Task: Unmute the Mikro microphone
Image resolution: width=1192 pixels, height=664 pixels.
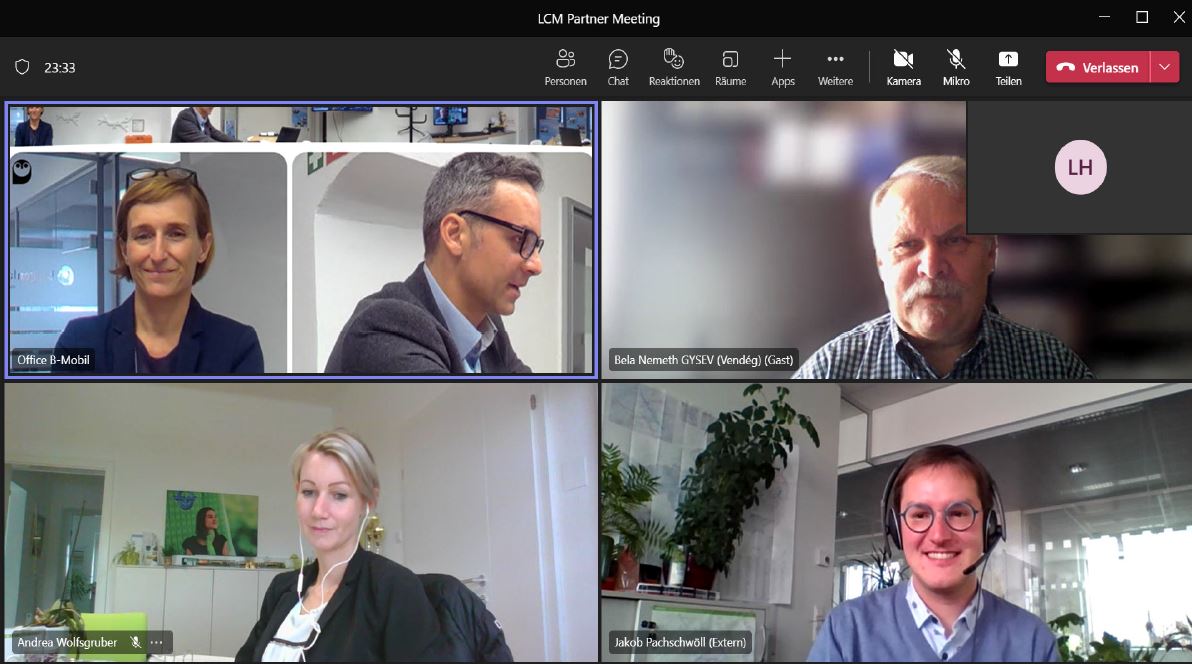Action: 956,68
